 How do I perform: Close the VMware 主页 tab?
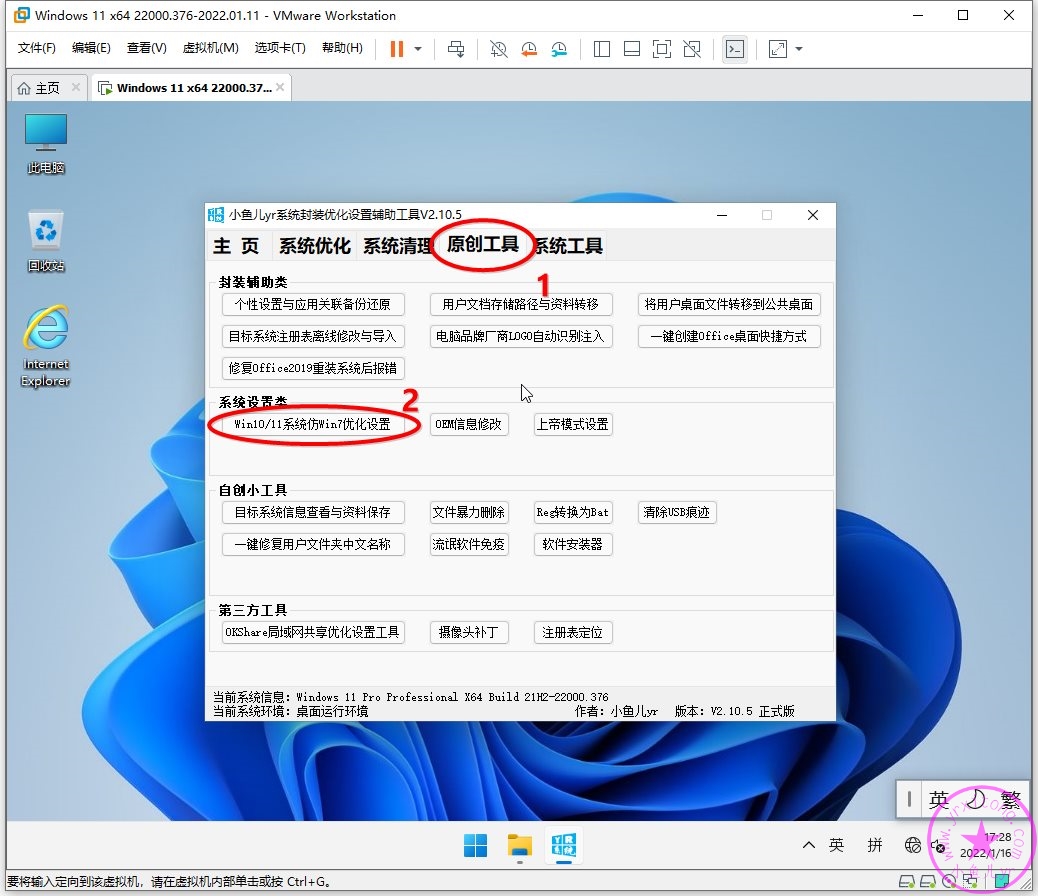point(76,87)
